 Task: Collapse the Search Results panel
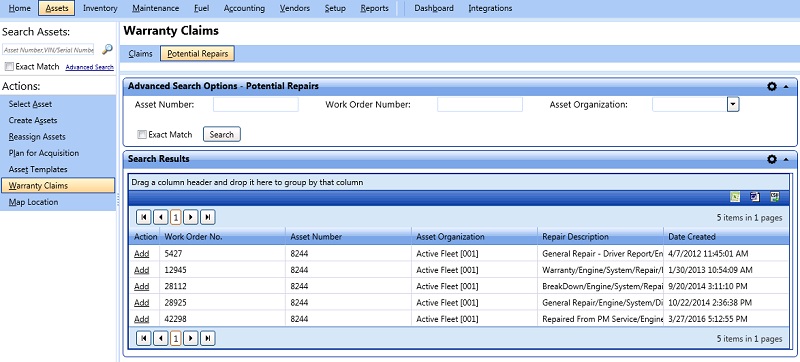[x=786, y=160]
